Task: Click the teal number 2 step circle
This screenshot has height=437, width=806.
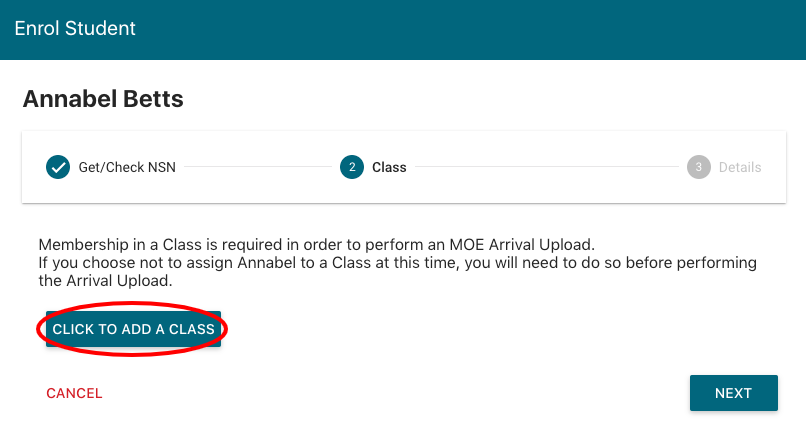Action: click(351, 167)
